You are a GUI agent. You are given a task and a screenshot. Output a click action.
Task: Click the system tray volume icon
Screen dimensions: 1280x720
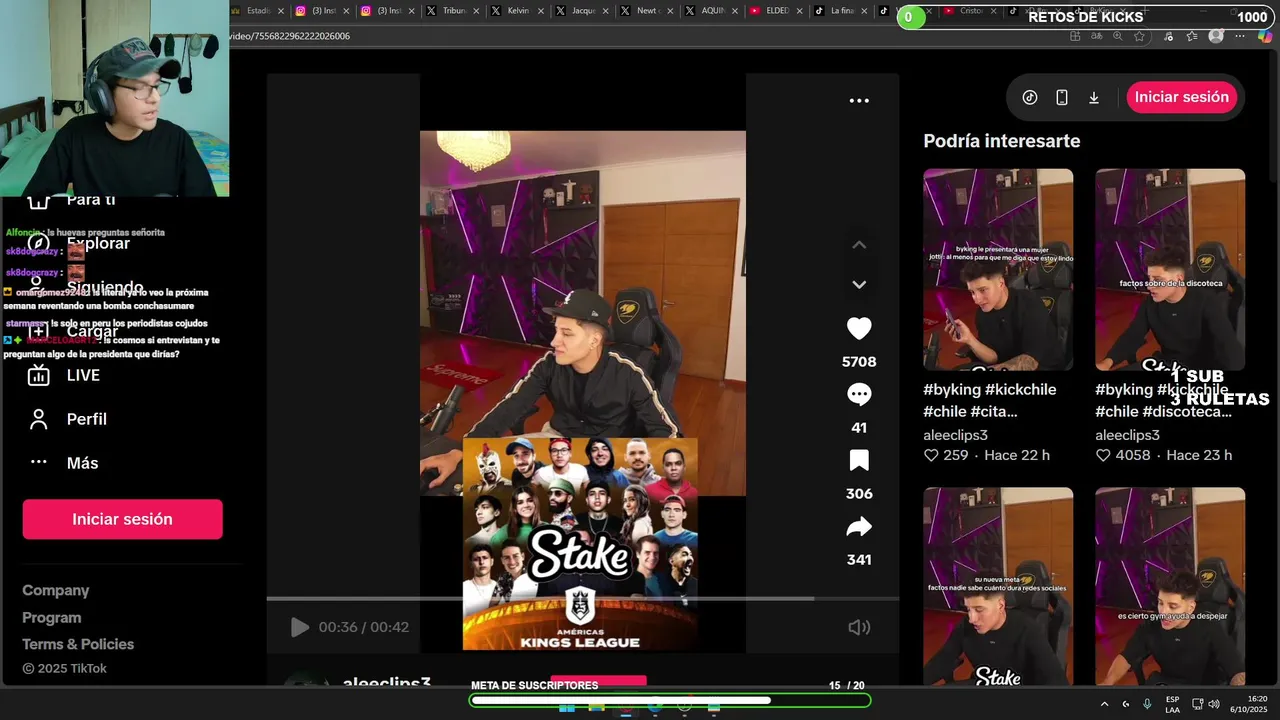pos(1214,704)
